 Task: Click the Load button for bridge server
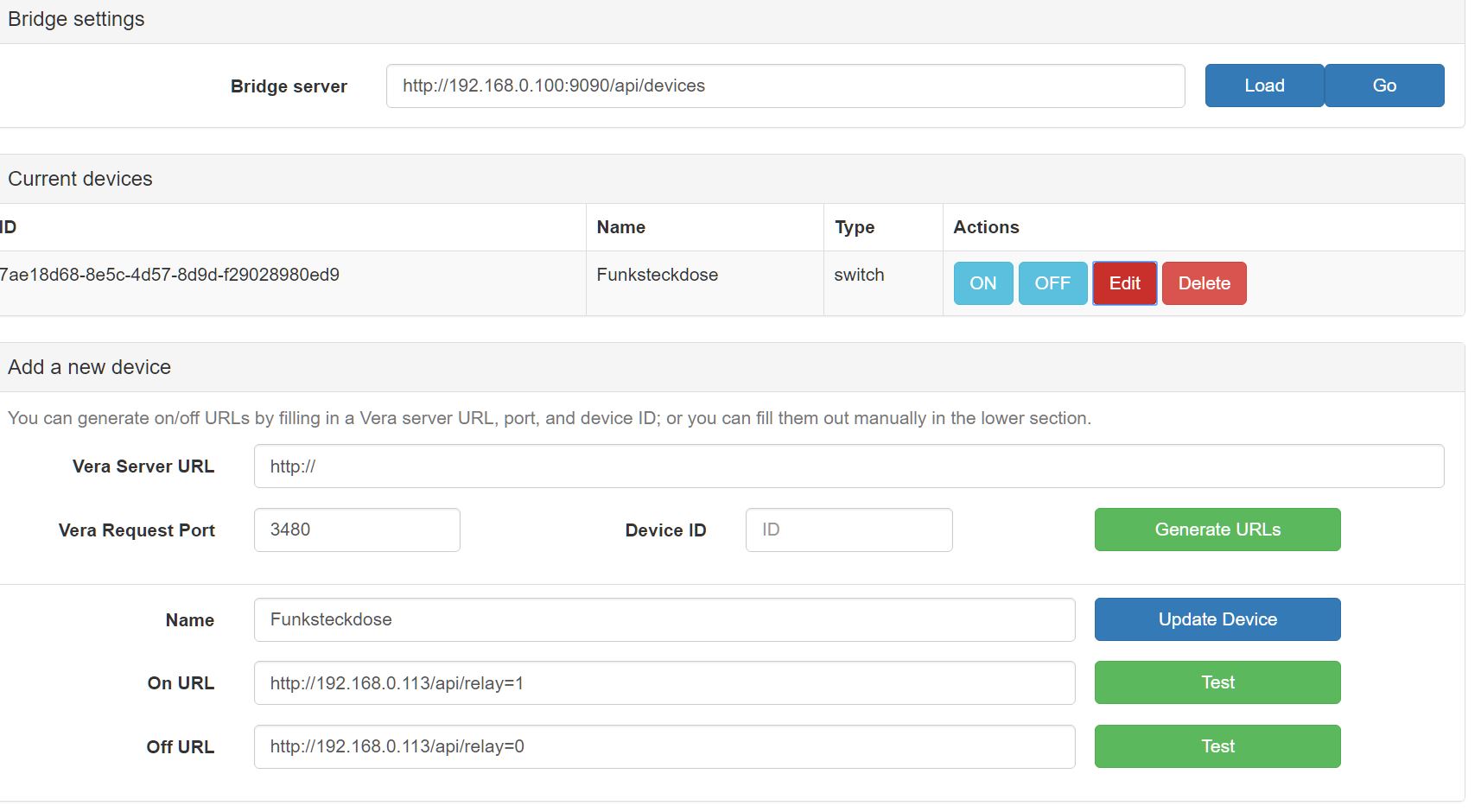click(x=1263, y=86)
